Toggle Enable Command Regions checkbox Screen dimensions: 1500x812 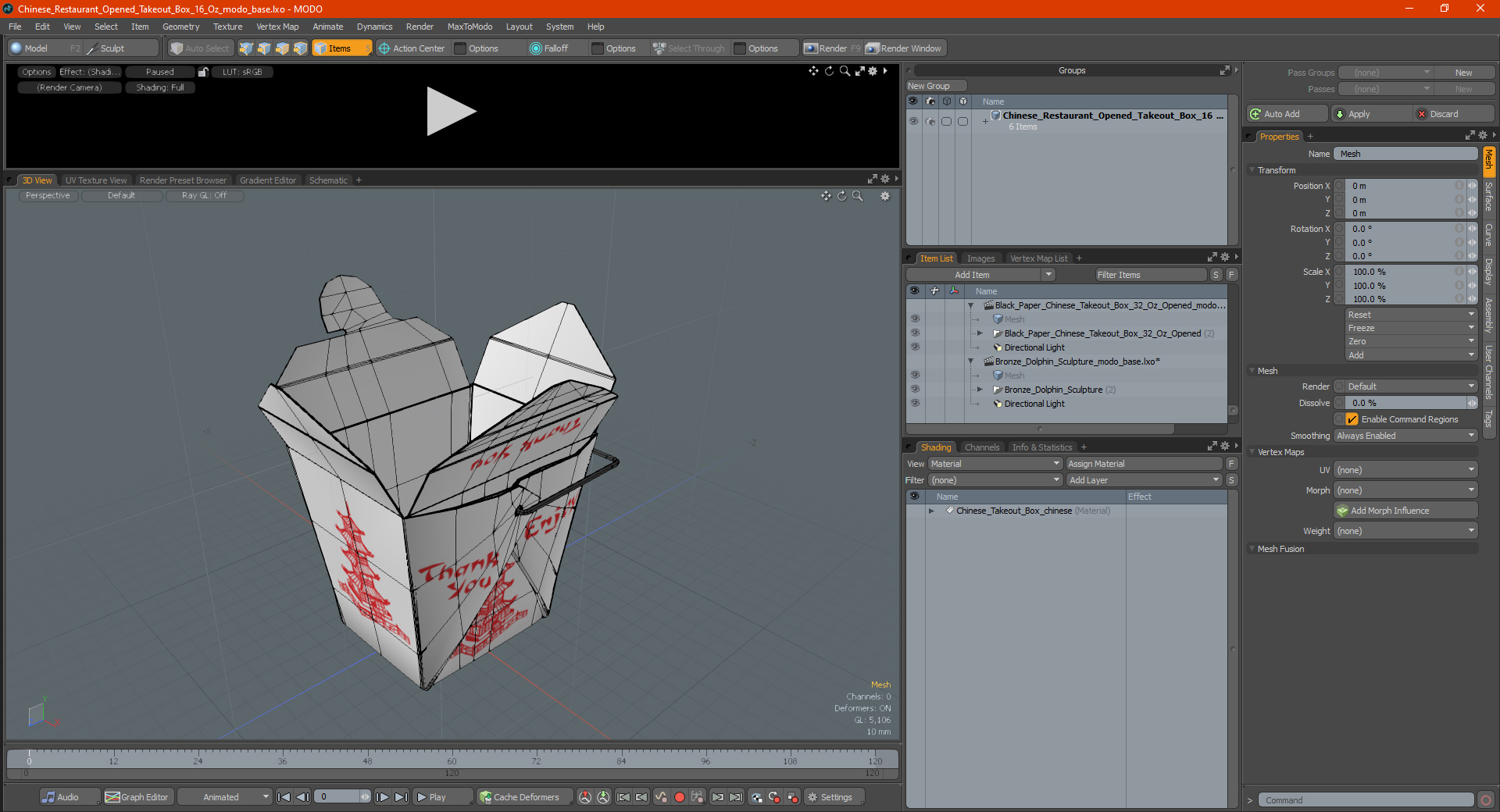(x=1352, y=419)
